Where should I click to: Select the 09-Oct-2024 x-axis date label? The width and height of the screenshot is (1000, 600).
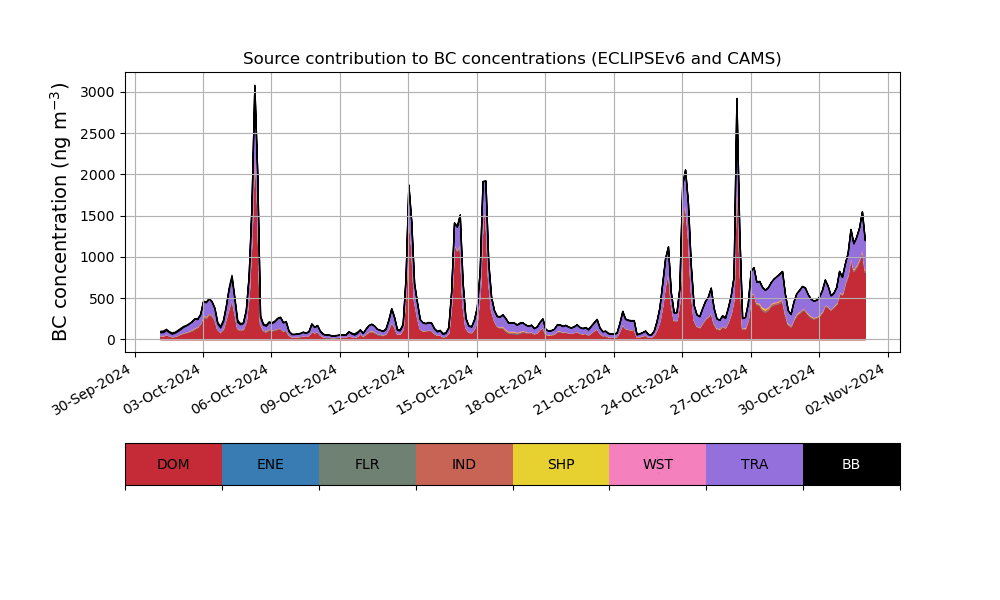pyautogui.click(x=298, y=390)
